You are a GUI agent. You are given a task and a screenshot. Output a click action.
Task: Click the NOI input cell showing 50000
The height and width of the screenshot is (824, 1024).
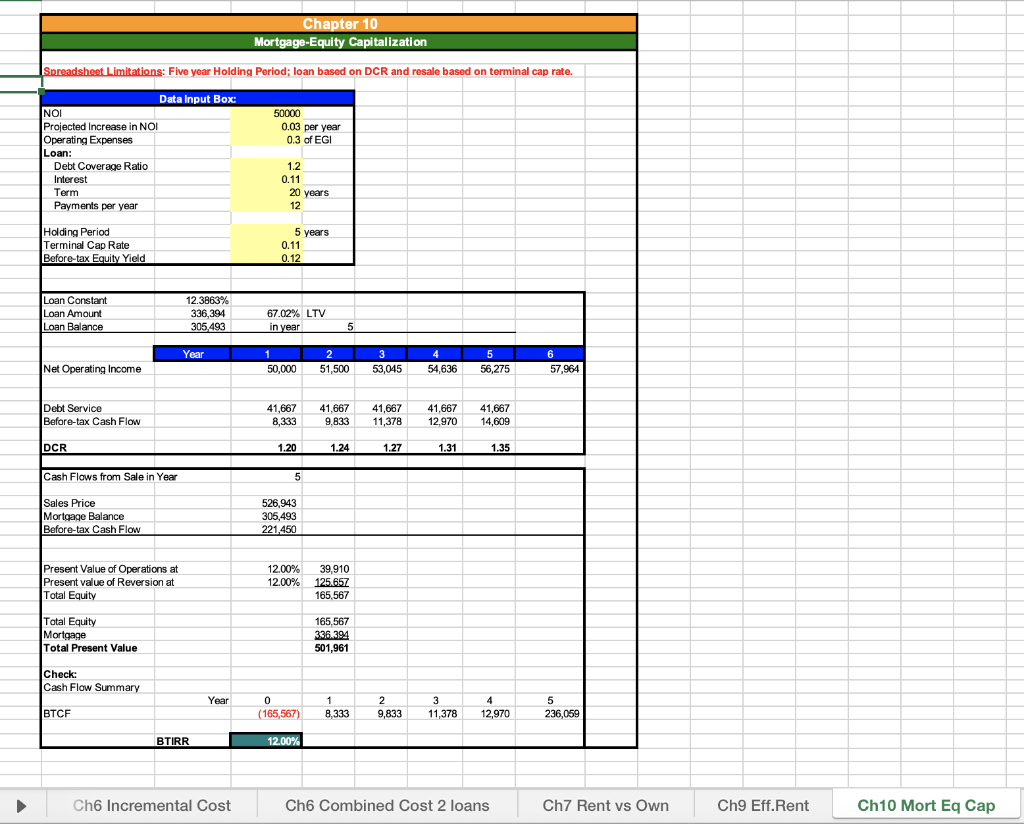point(266,113)
